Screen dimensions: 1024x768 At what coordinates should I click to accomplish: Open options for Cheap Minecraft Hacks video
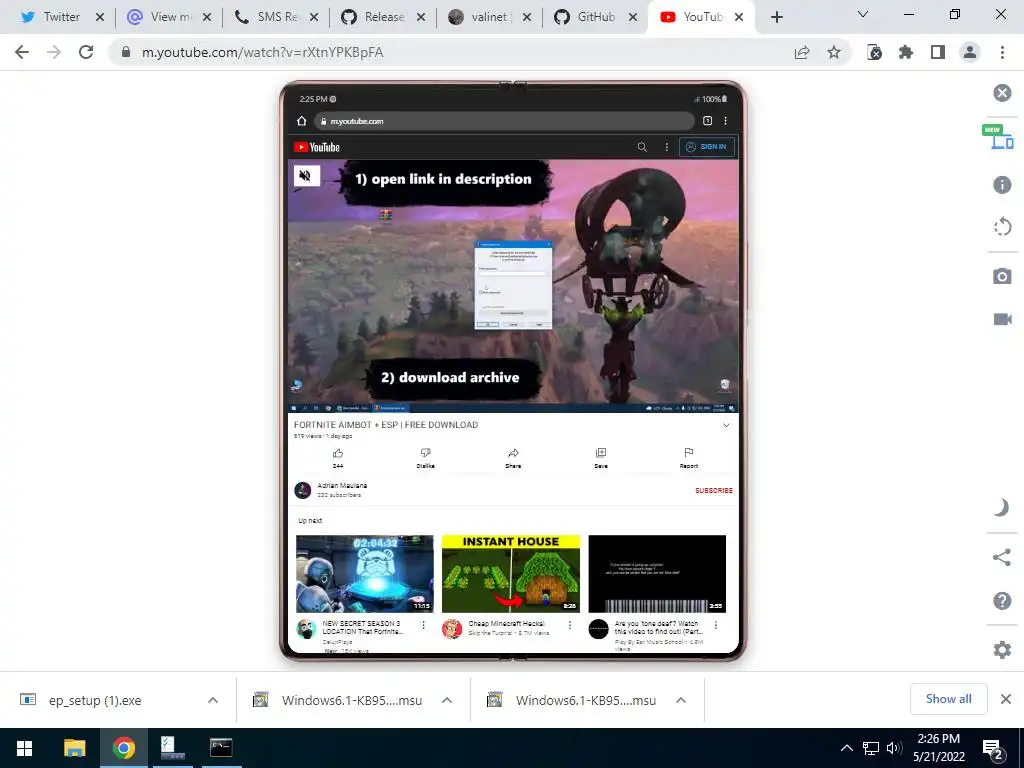coord(569,625)
